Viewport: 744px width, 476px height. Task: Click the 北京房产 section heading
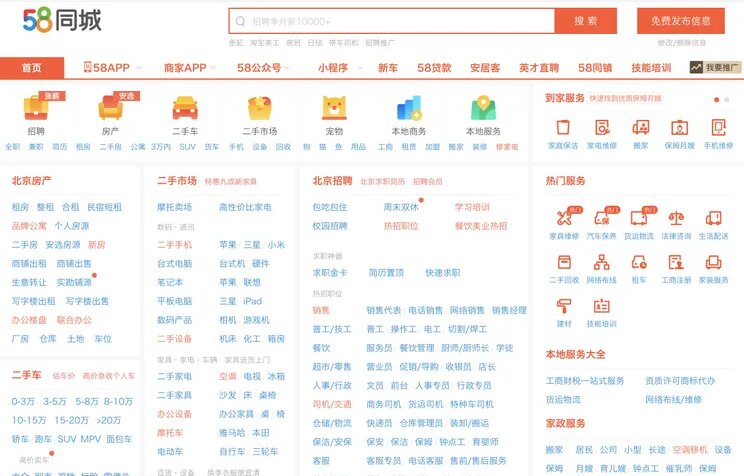coord(31,181)
